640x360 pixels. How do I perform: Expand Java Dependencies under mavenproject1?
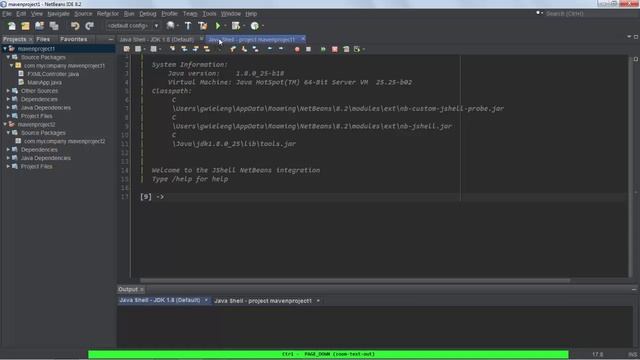(8, 108)
